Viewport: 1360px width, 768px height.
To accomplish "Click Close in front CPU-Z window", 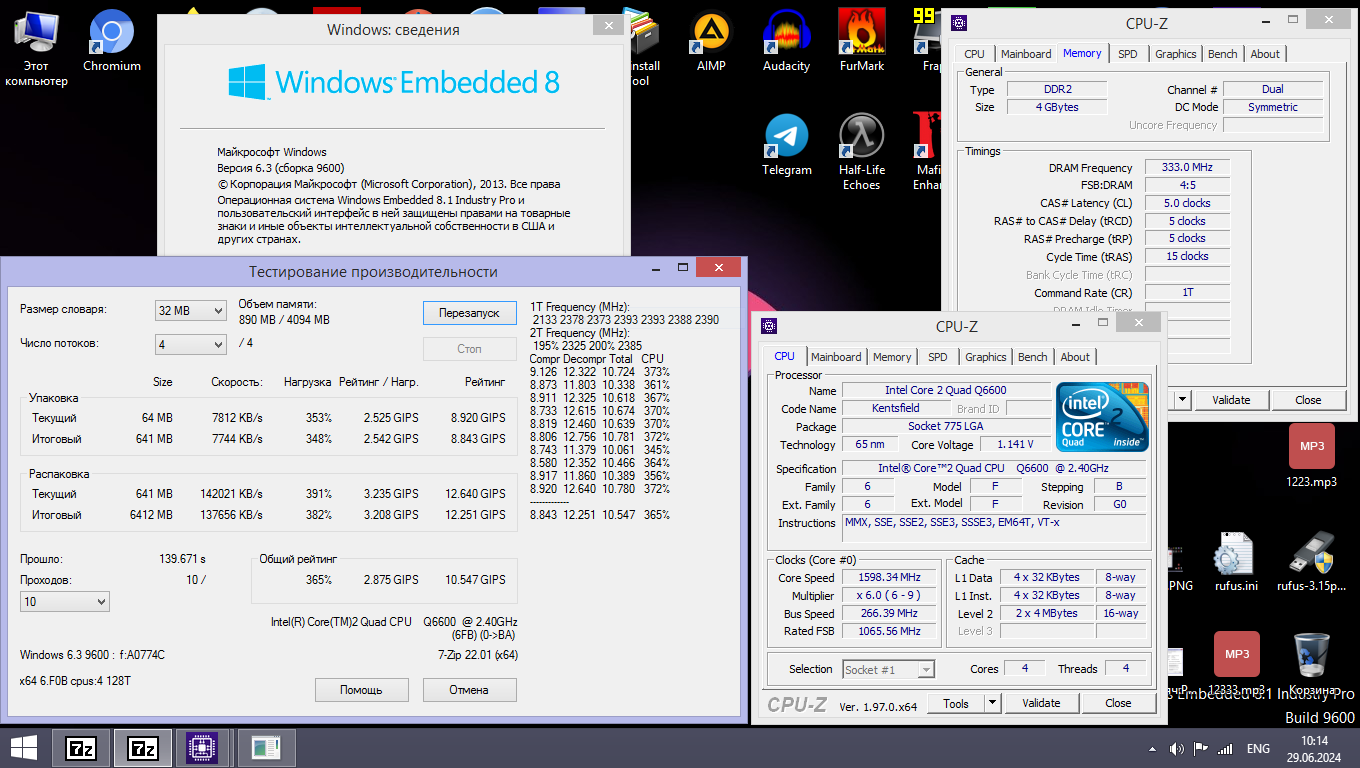I will click(x=1118, y=703).
